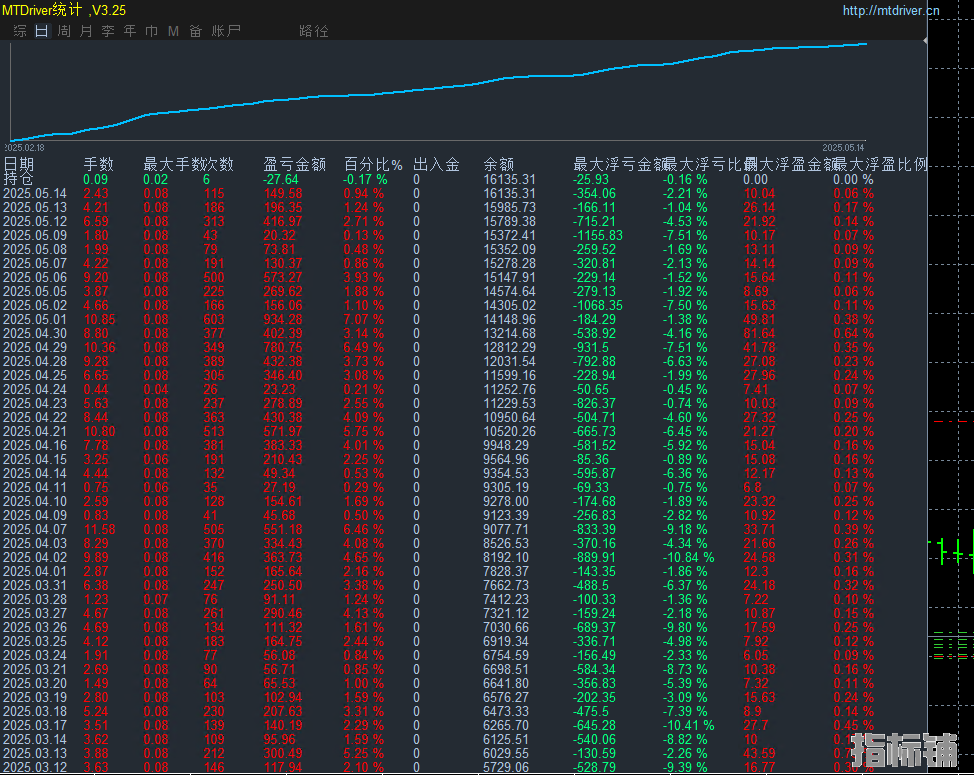This screenshot has width=974, height=775.
Task: Open the http://mtdriver.cn link
Action: point(891,11)
